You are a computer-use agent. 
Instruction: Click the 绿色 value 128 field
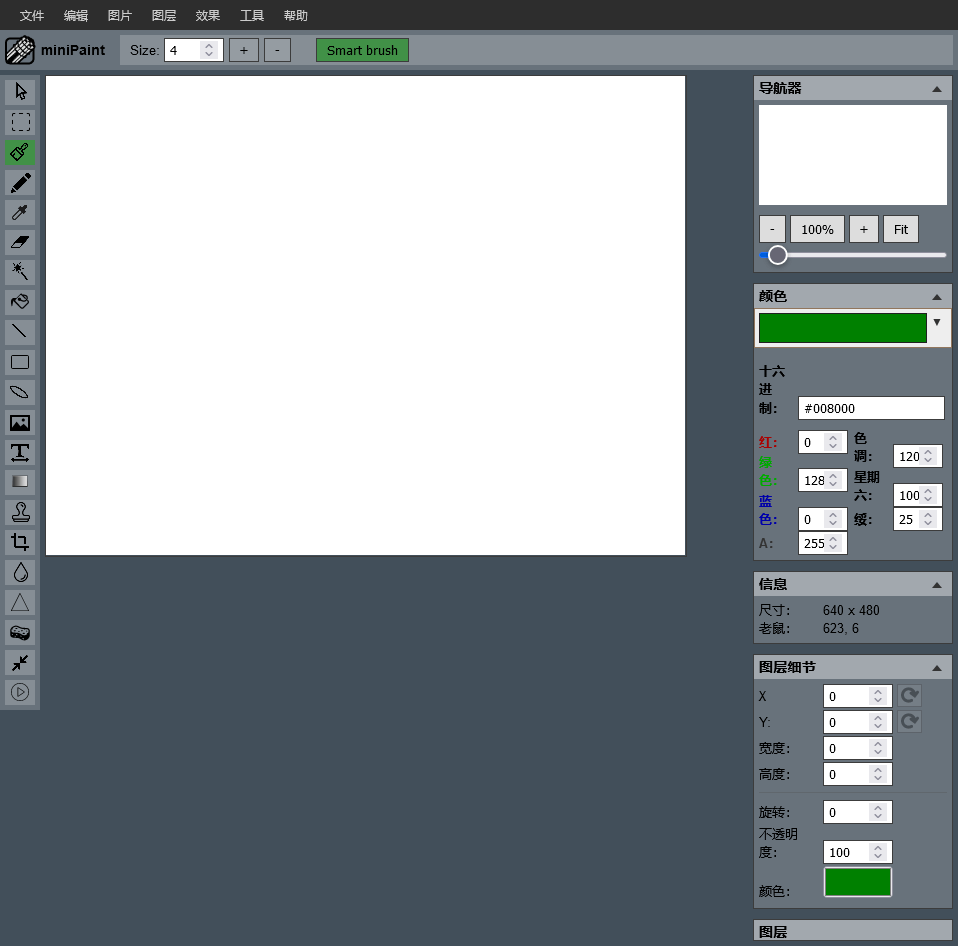(x=823, y=480)
